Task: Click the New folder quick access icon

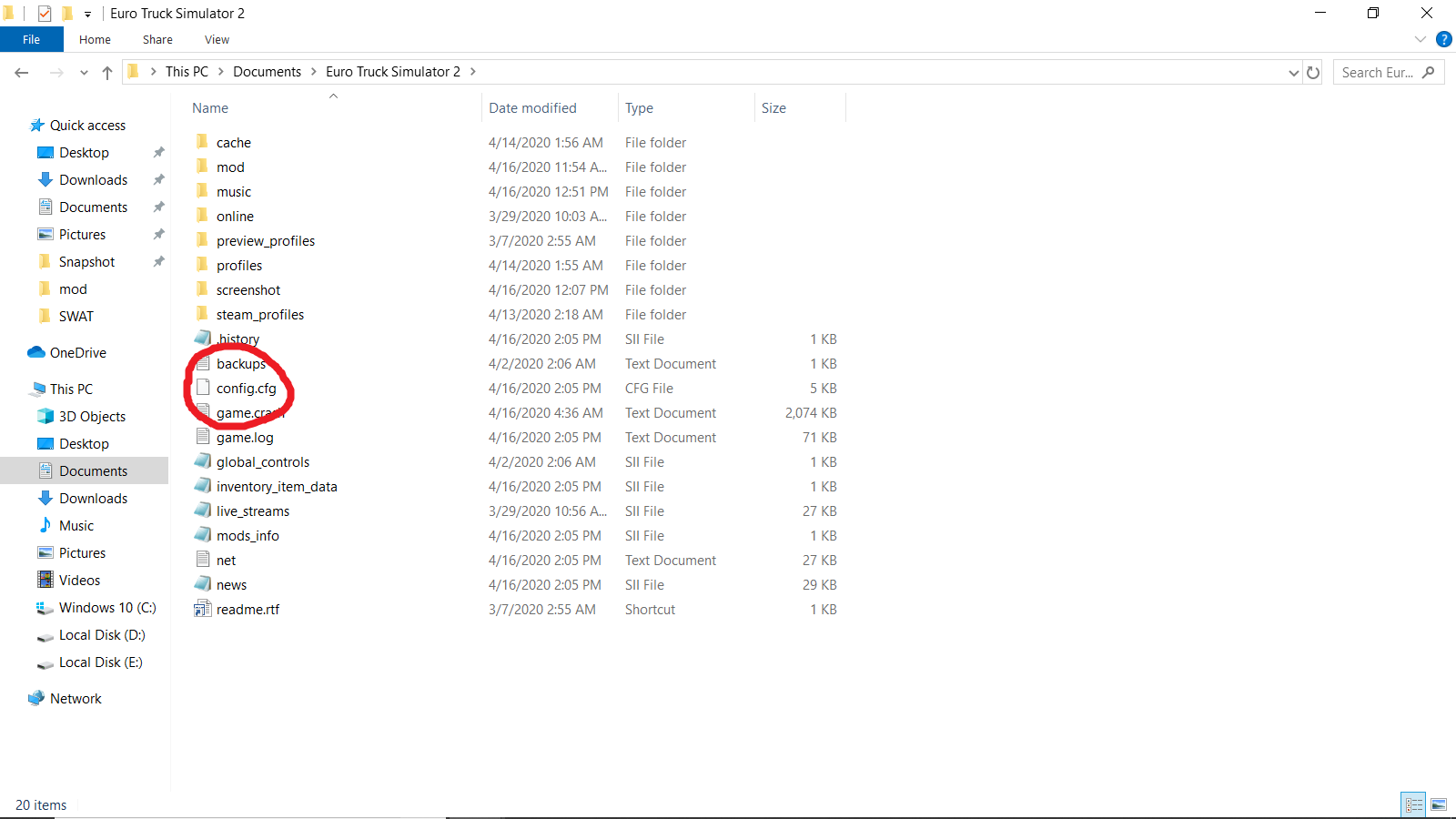Action: click(66, 14)
